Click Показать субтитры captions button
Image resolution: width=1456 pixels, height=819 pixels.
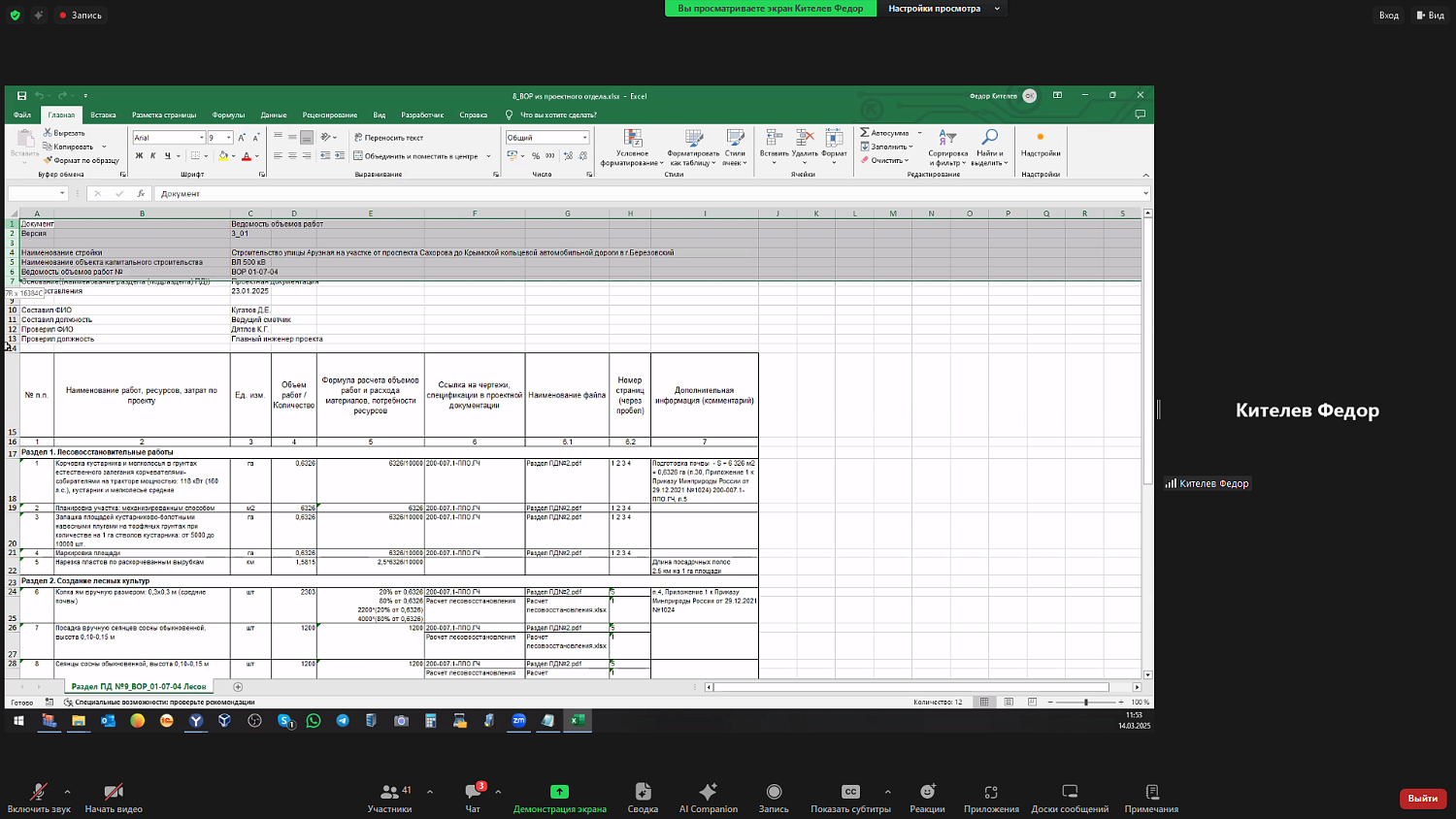[850, 792]
